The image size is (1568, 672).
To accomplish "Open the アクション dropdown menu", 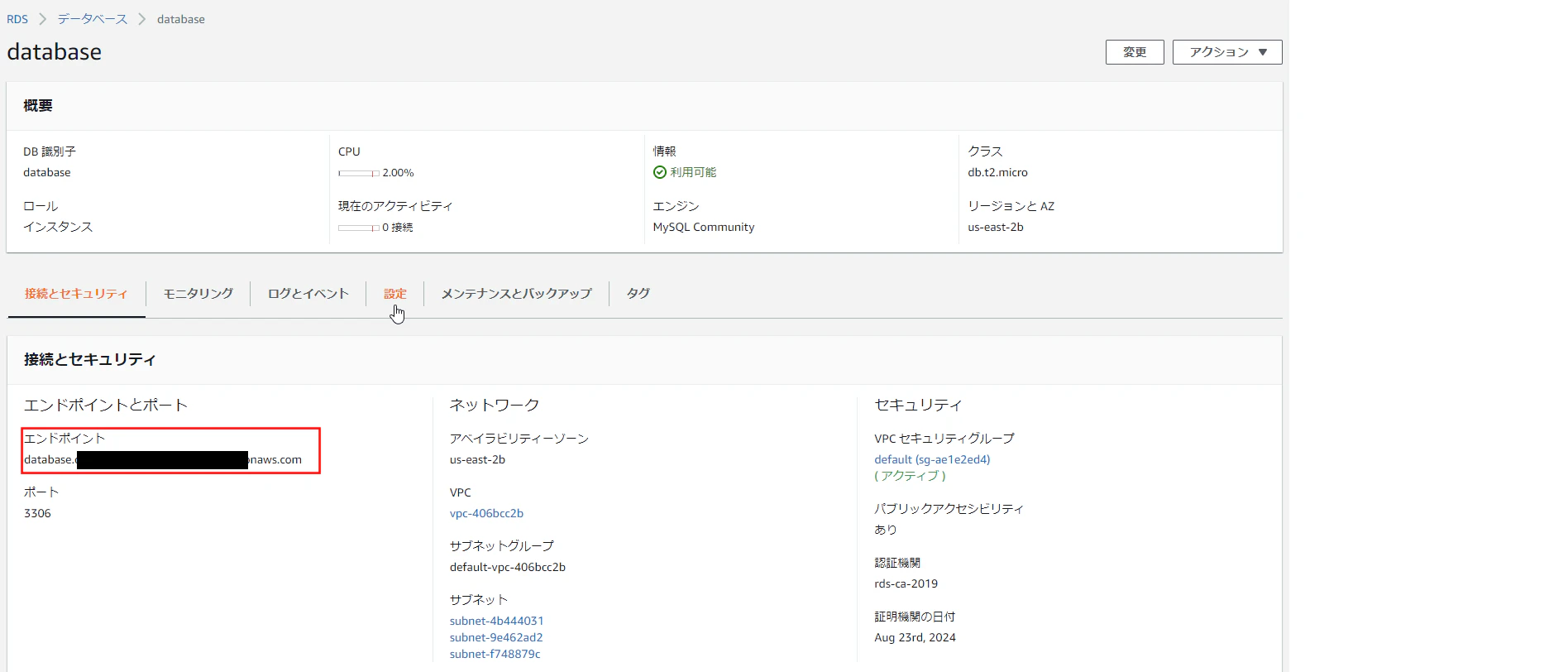I will (x=1227, y=52).
